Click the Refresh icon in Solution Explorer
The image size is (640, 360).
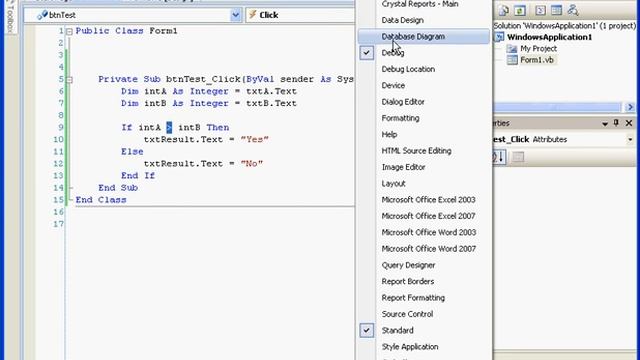pyautogui.click(x=520, y=11)
